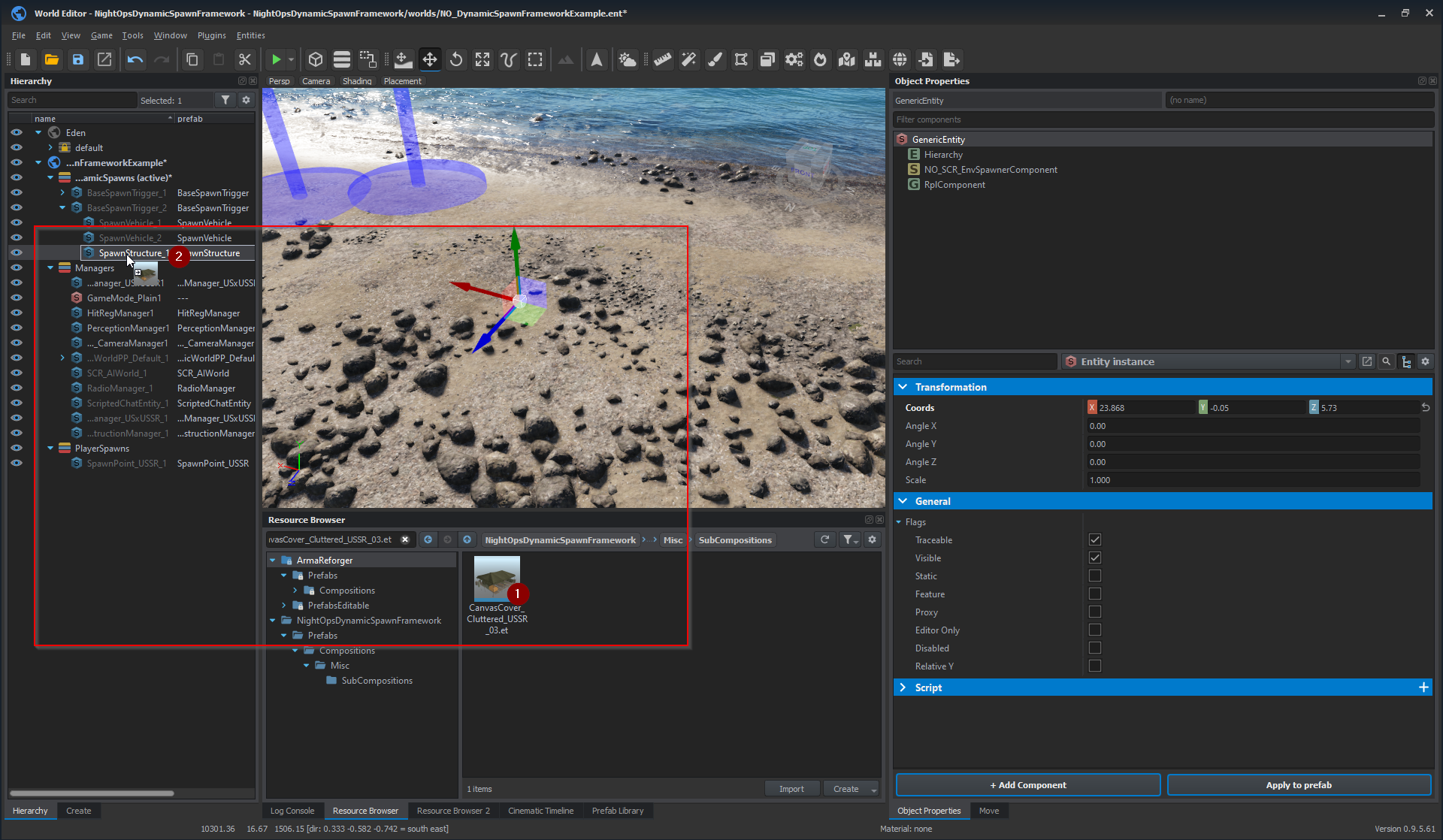The width and height of the screenshot is (1443, 840).
Task: Click the Apply to prefab button
Action: click(1298, 785)
